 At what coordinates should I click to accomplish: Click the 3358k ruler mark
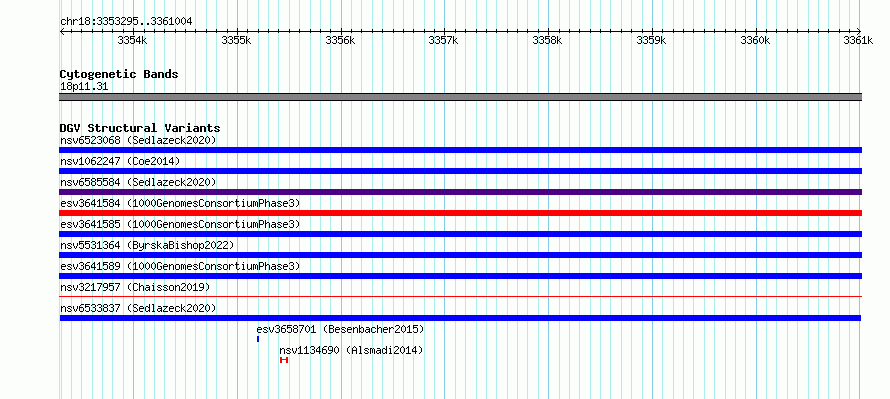tap(548, 40)
